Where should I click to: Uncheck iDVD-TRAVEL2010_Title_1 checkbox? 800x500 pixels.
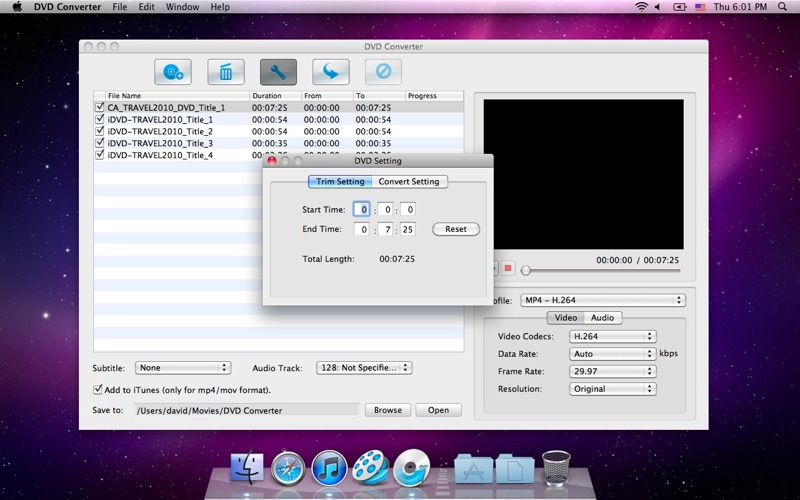[x=99, y=119]
